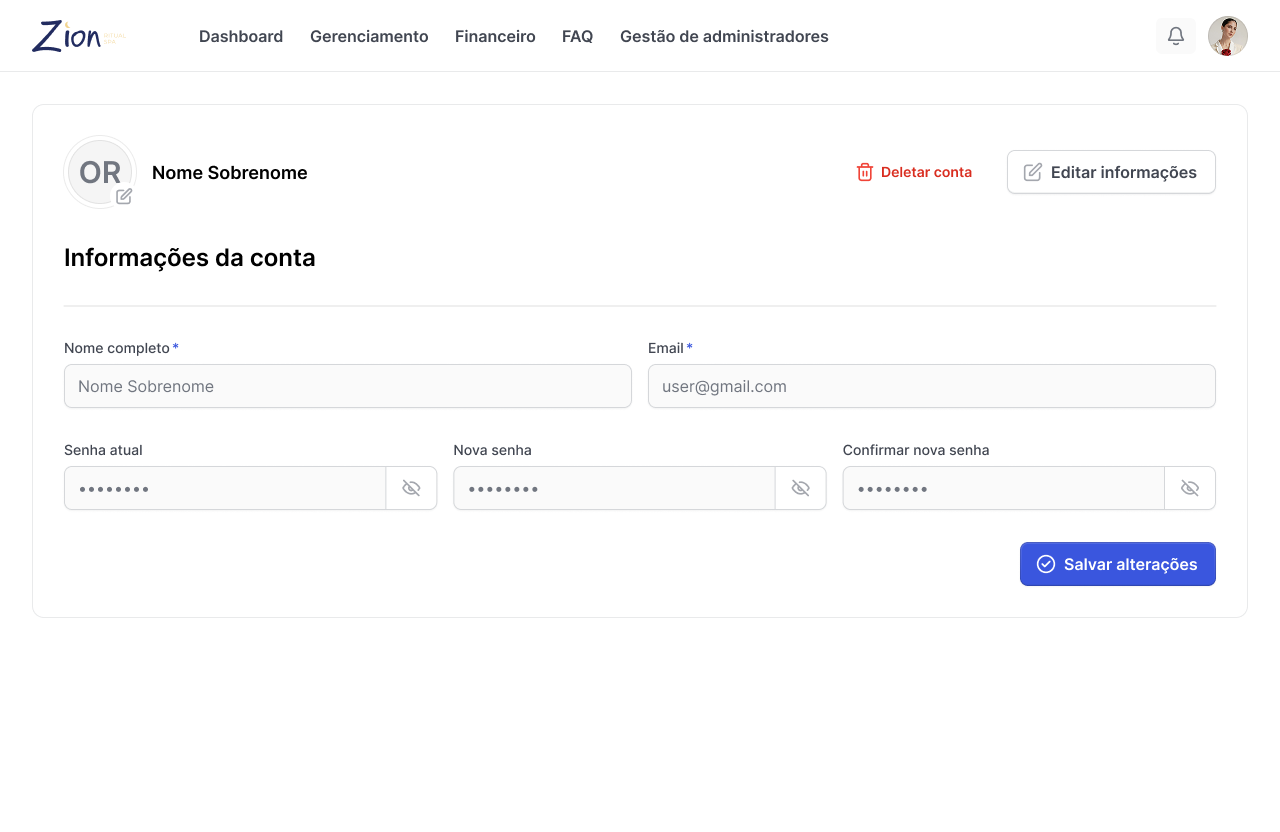Navigate to Gestão de administradores
The image size is (1280, 832).
point(724,36)
